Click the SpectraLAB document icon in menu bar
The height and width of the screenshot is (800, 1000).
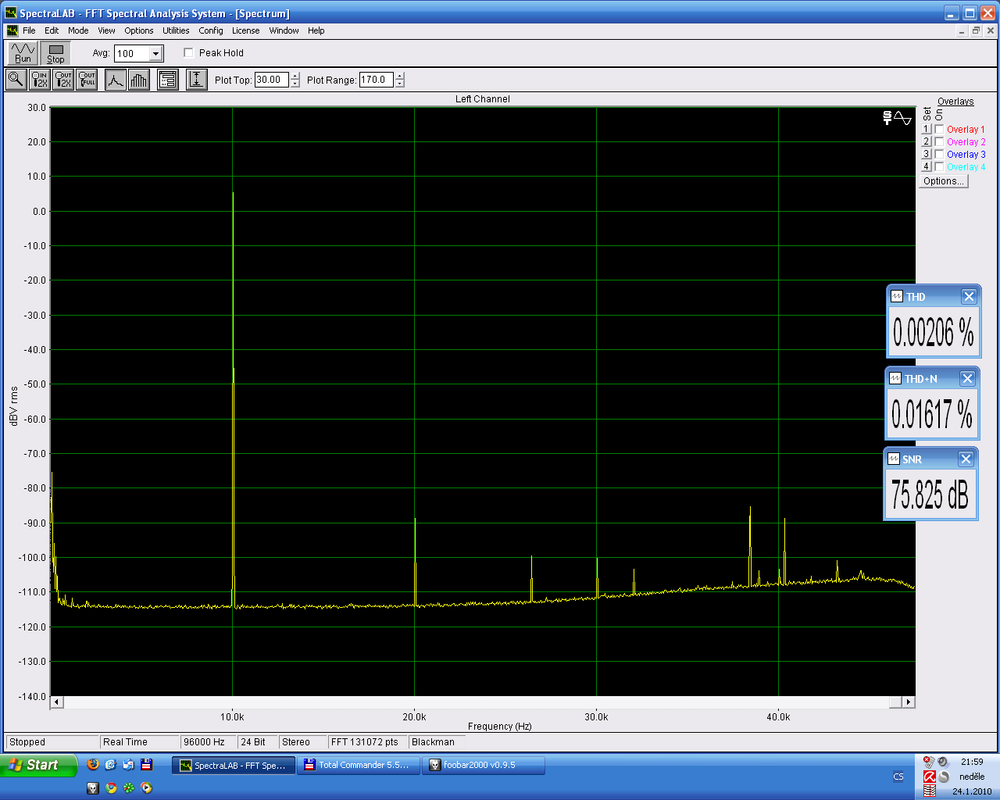click(12, 31)
